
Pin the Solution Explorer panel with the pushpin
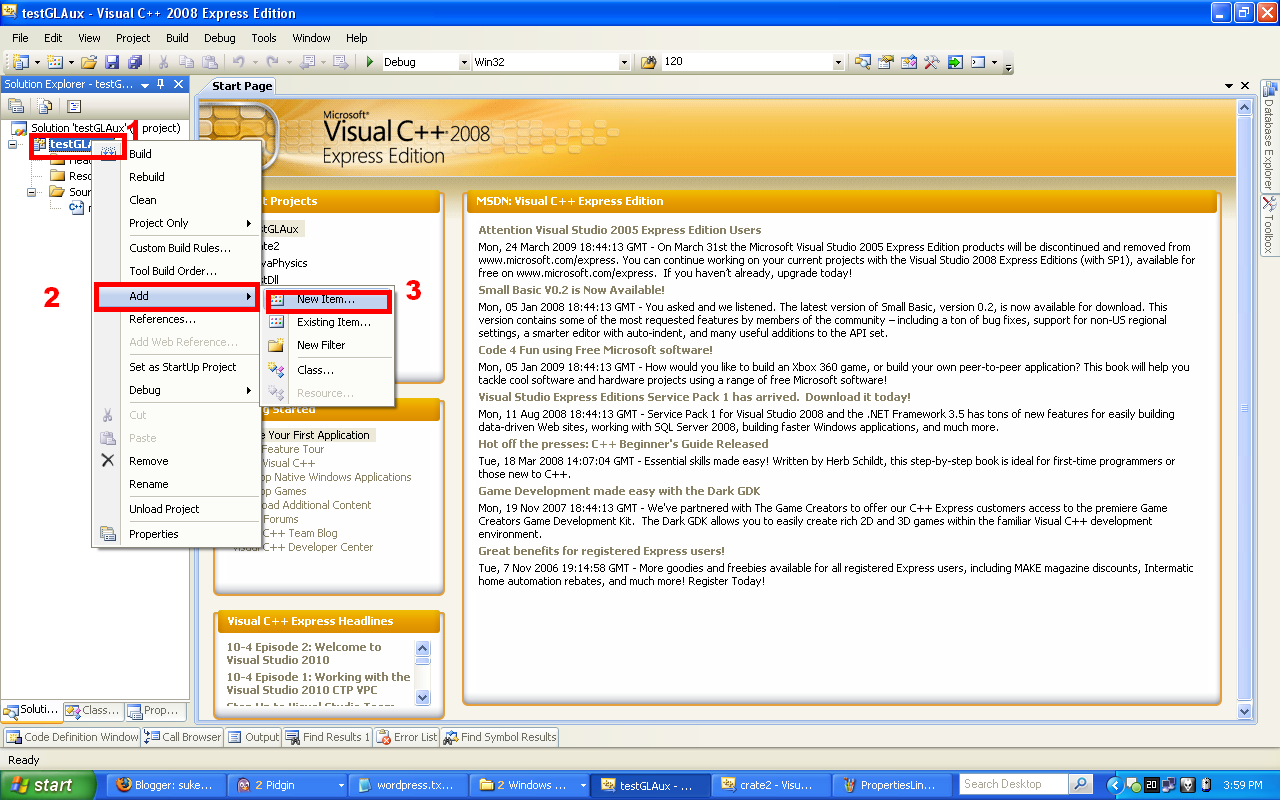[x=161, y=85]
